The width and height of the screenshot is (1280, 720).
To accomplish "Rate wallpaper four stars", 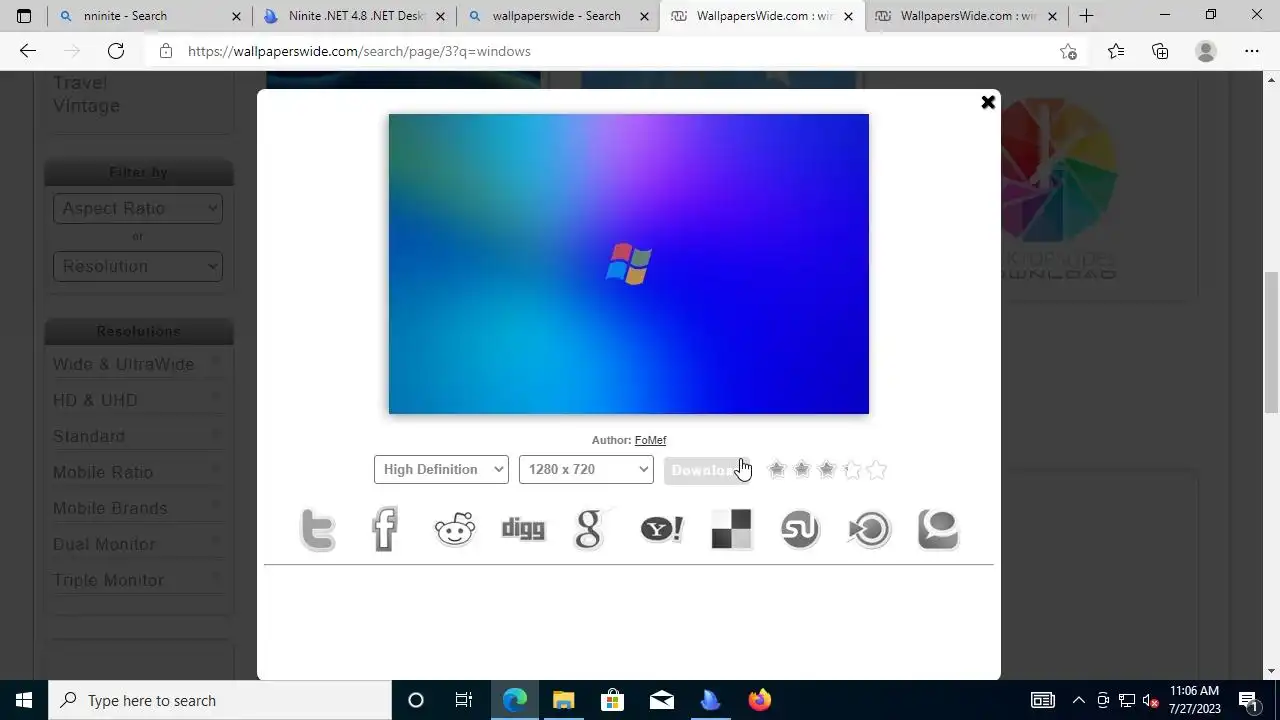I will tap(852, 469).
